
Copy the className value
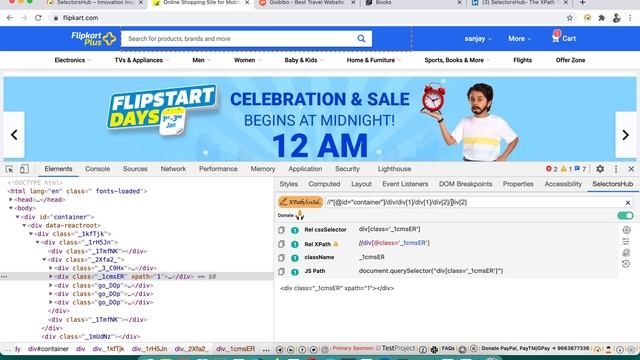click(x=281, y=258)
